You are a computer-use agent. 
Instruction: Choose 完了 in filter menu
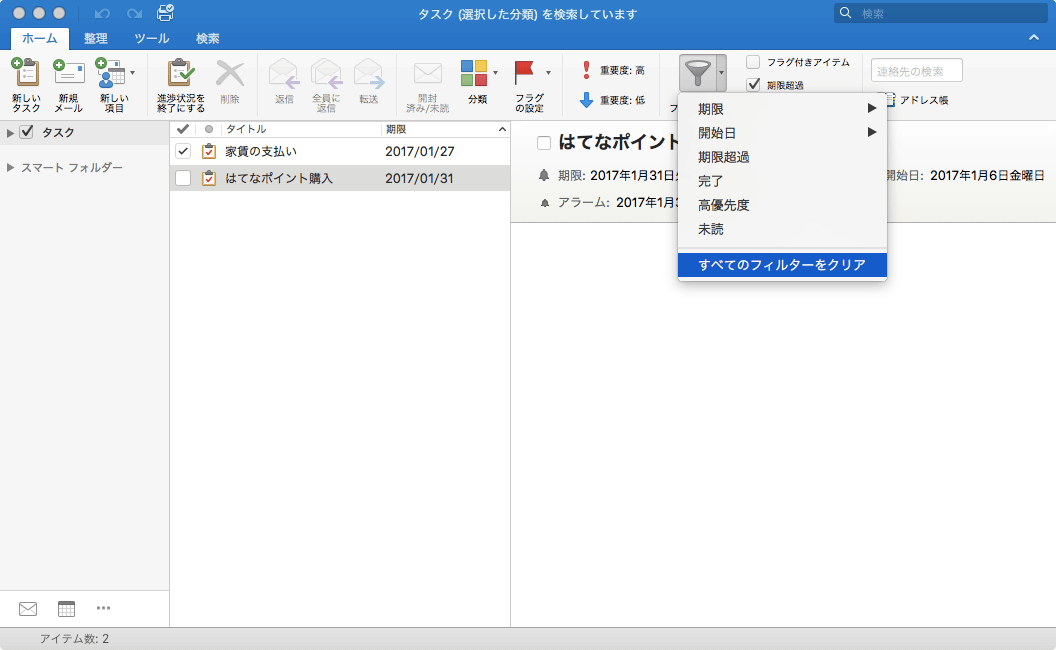point(782,181)
